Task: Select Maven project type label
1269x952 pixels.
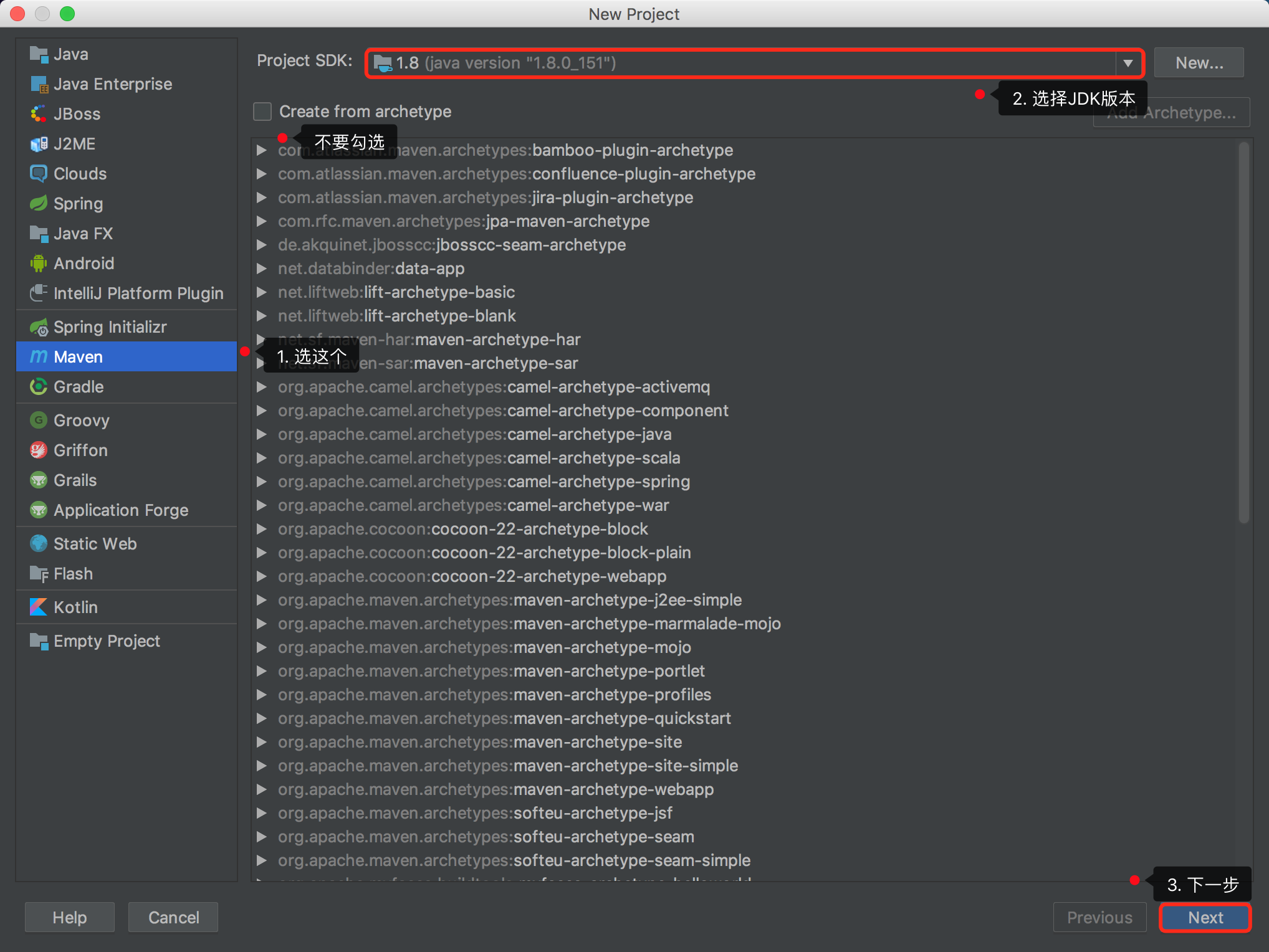Action: click(78, 357)
